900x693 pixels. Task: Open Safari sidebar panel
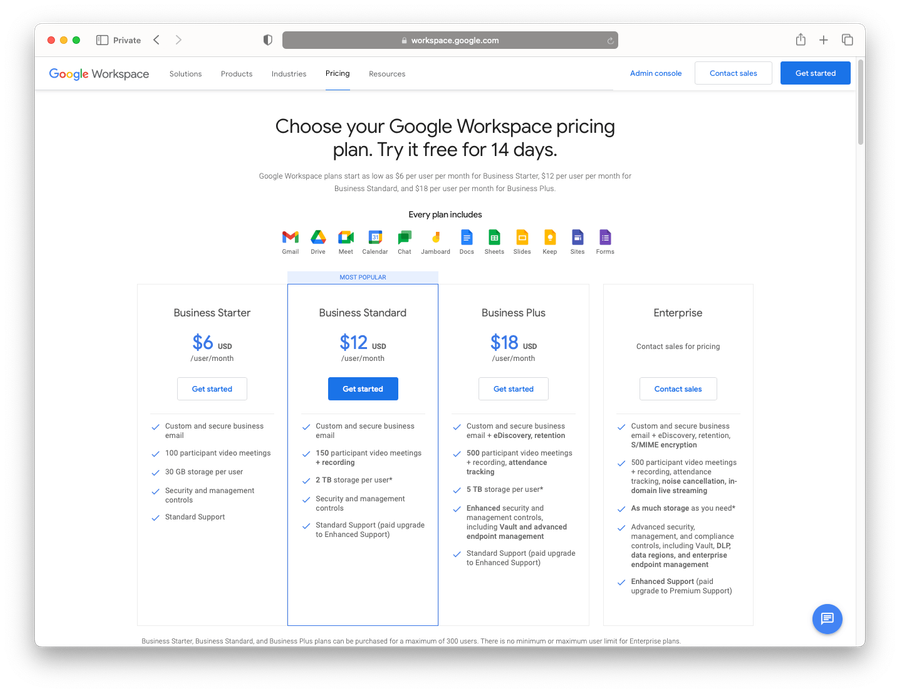point(102,40)
